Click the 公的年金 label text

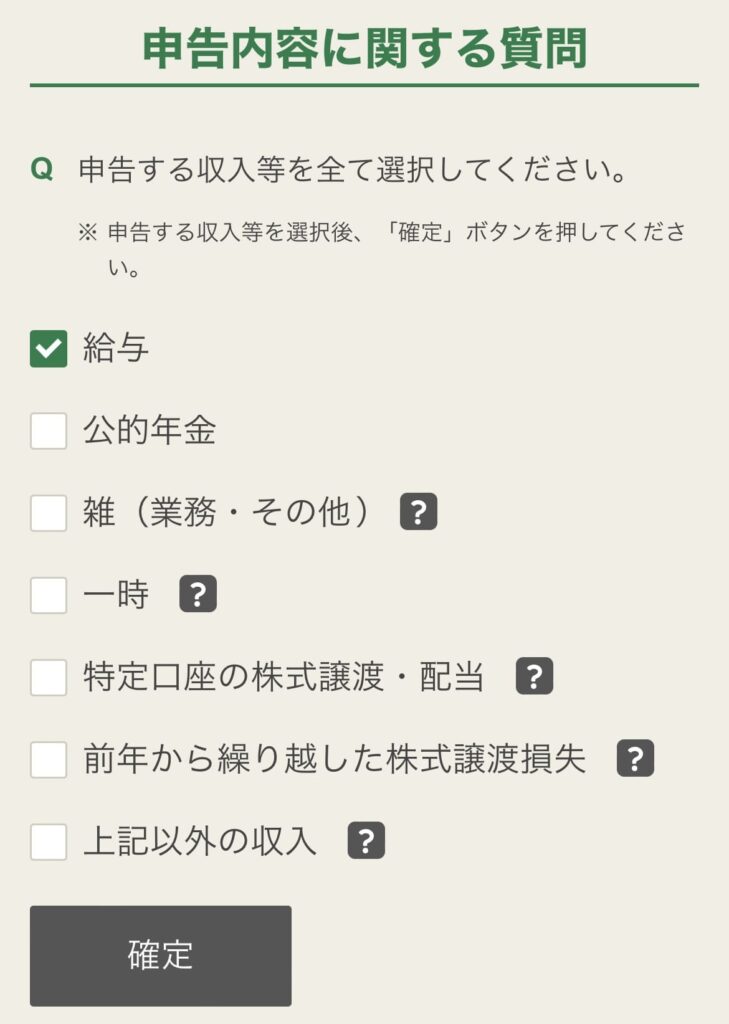pos(149,431)
